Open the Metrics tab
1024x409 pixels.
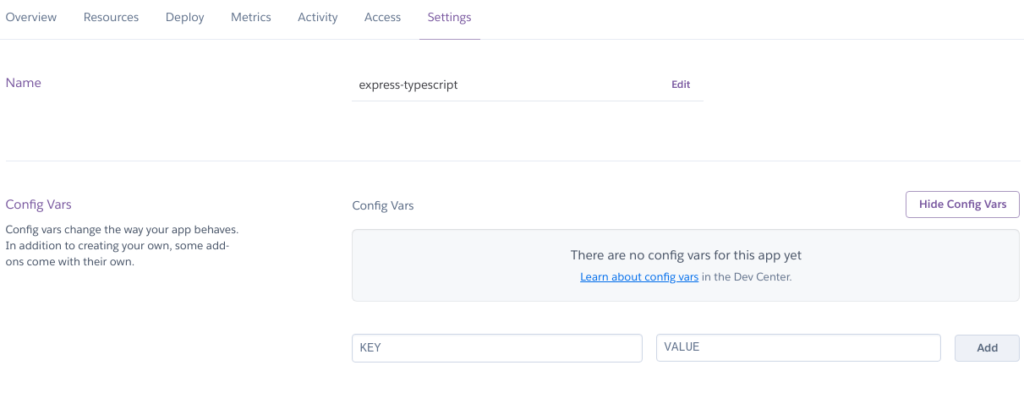point(250,18)
